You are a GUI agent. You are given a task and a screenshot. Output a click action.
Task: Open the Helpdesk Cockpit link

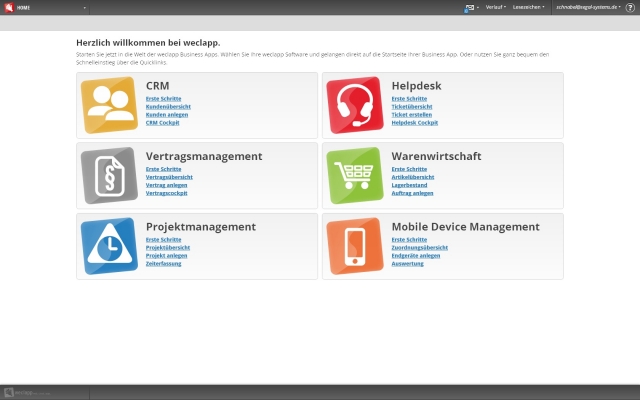point(415,122)
